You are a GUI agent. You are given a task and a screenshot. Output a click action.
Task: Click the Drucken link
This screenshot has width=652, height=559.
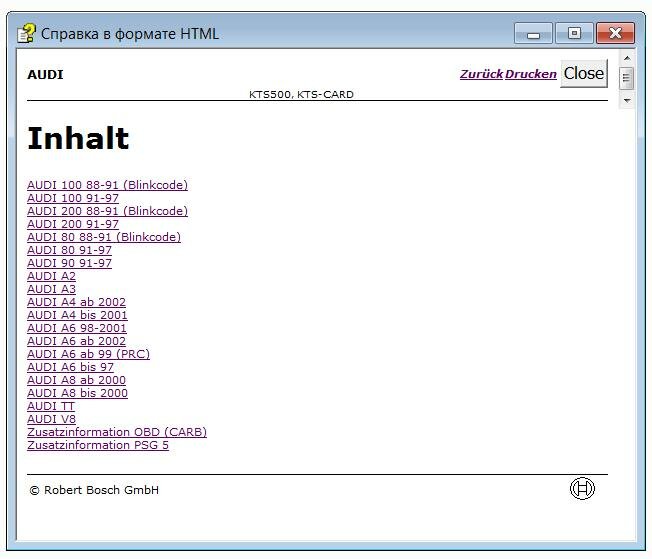(x=530, y=74)
